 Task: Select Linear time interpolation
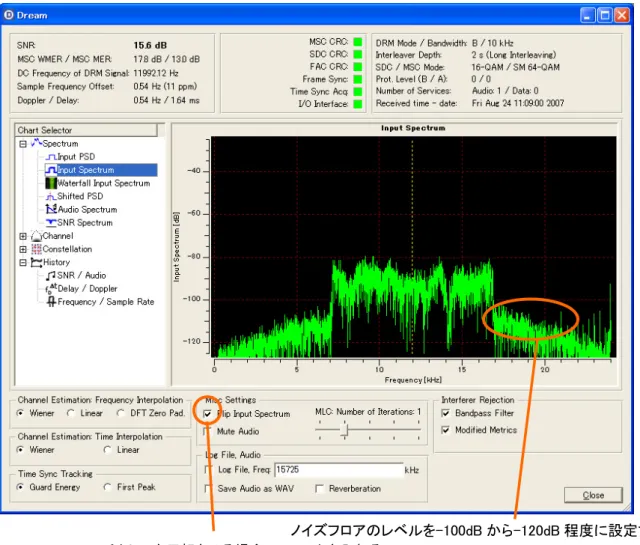click(107, 449)
